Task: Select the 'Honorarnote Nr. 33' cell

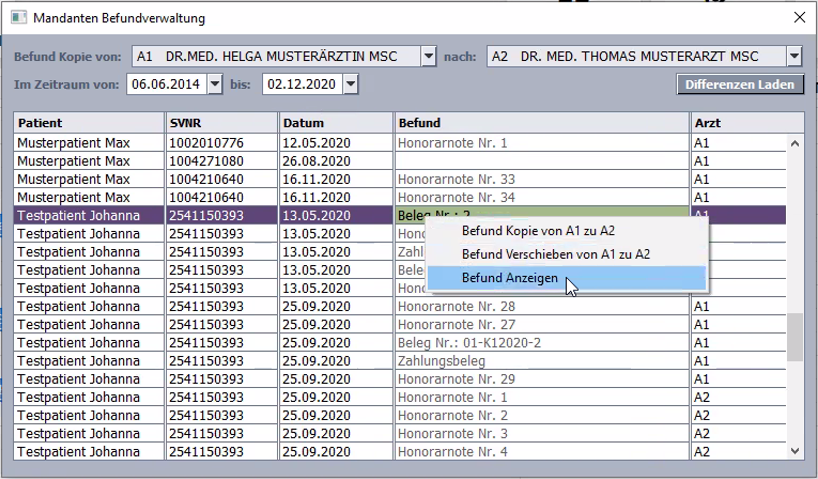Action: click(542, 179)
